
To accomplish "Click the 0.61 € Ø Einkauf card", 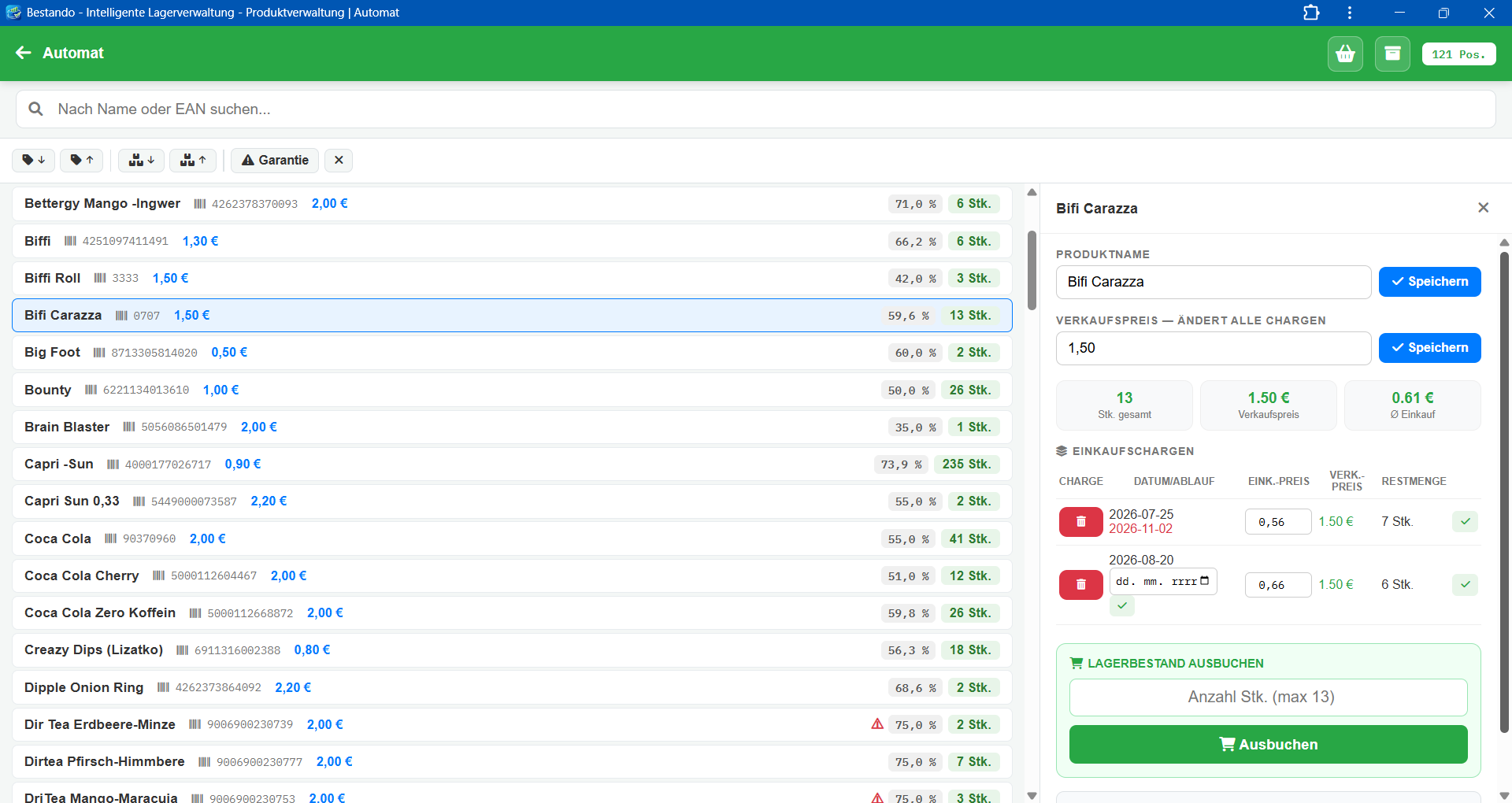I will (1413, 405).
